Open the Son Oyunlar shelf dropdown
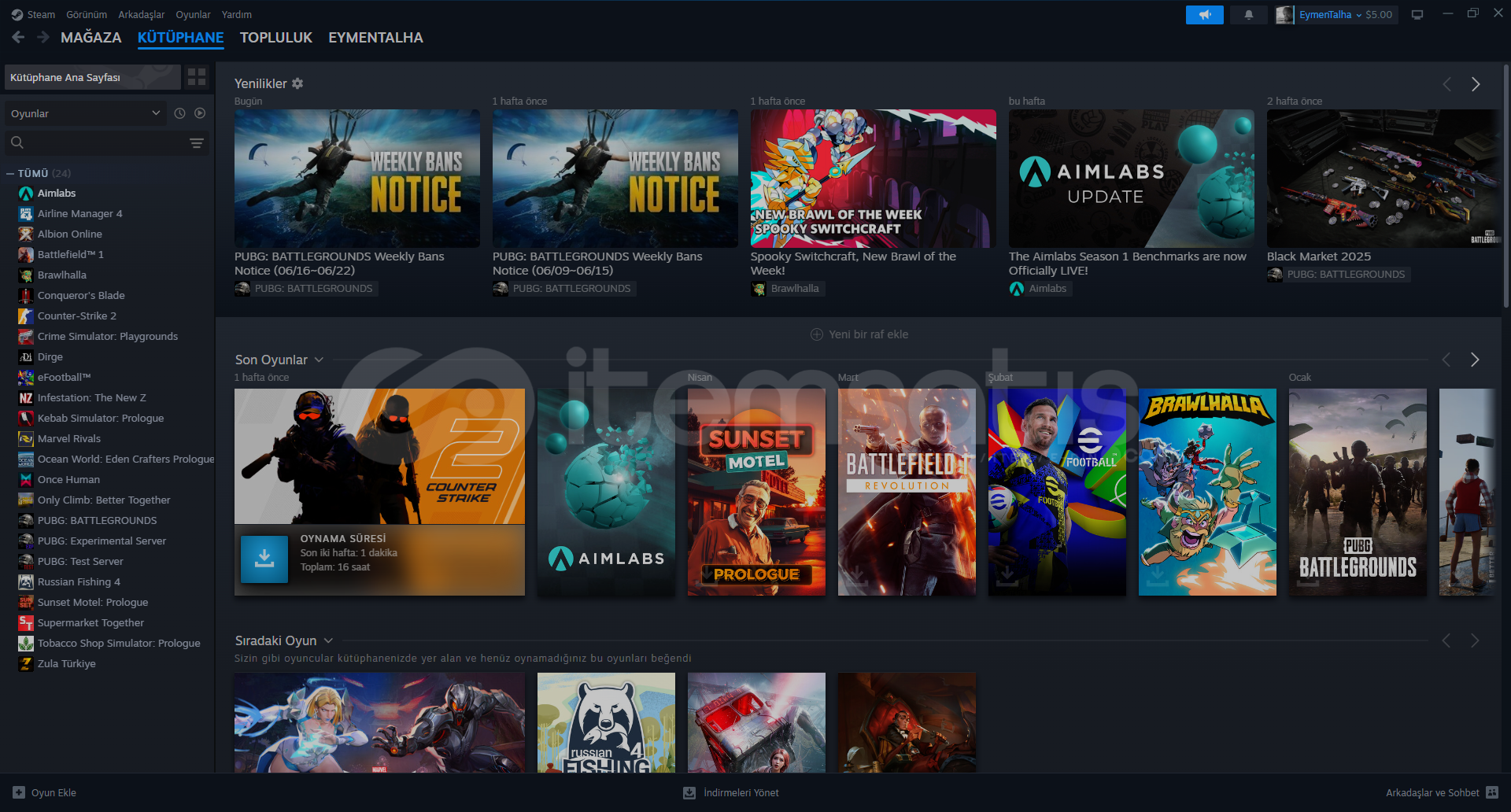This screenshot has width=1511, height=812. click(320, 360)
